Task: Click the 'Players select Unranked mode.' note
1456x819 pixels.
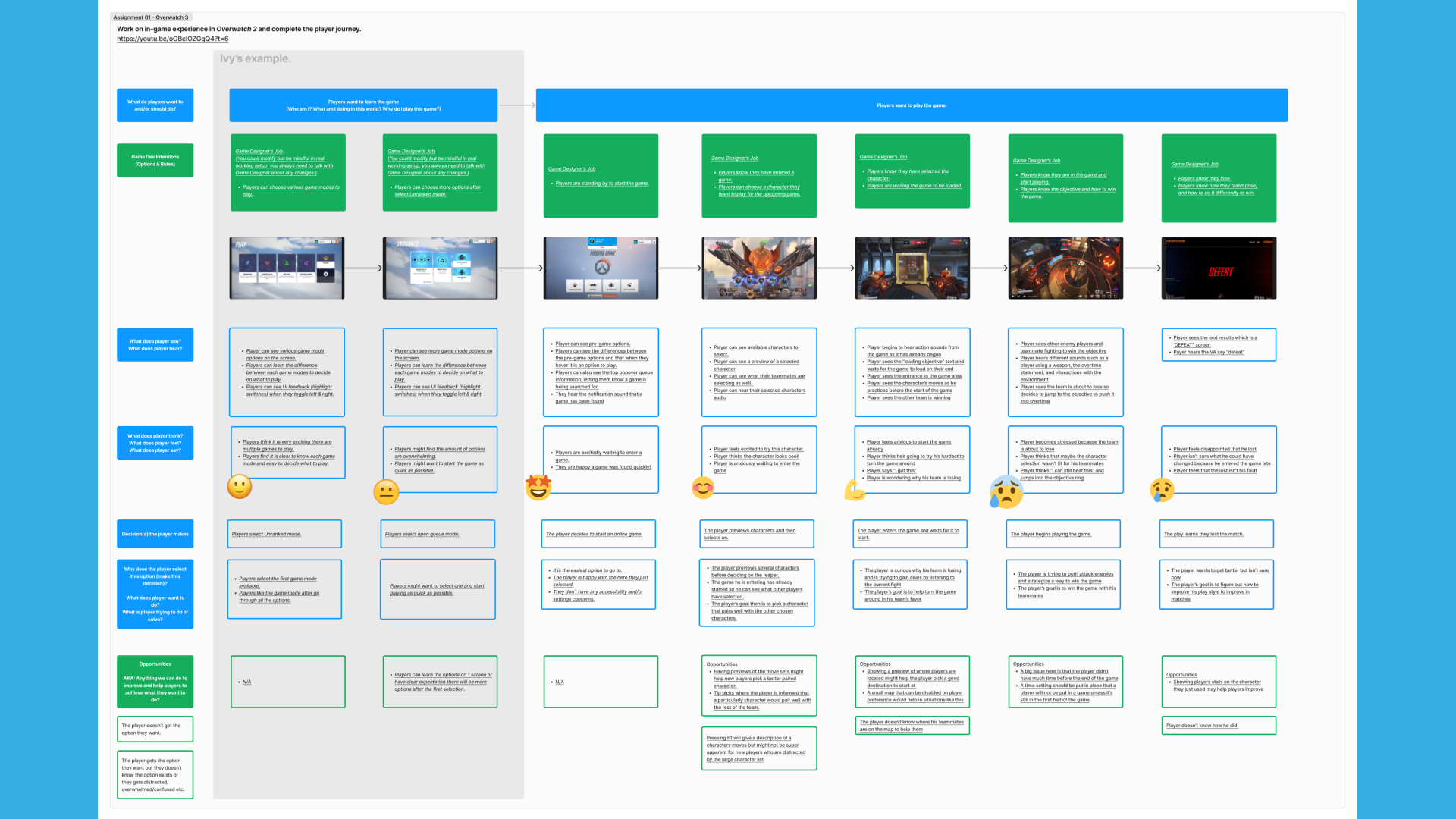Action: pyautogui.click(x=284, y=534)
